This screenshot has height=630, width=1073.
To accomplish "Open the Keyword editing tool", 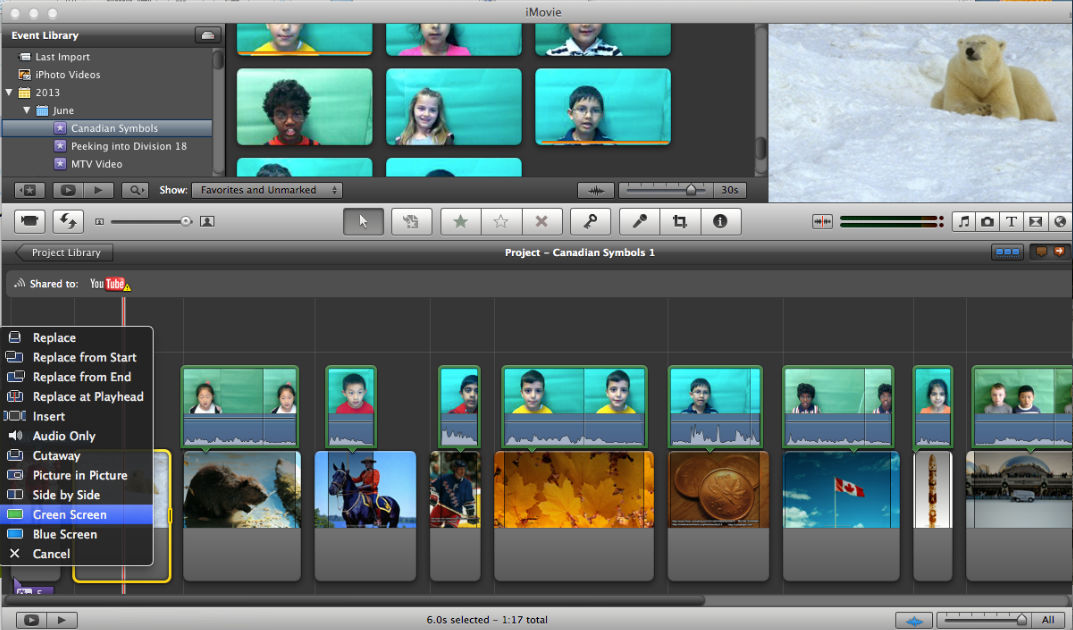I will [x=590, y=221].
